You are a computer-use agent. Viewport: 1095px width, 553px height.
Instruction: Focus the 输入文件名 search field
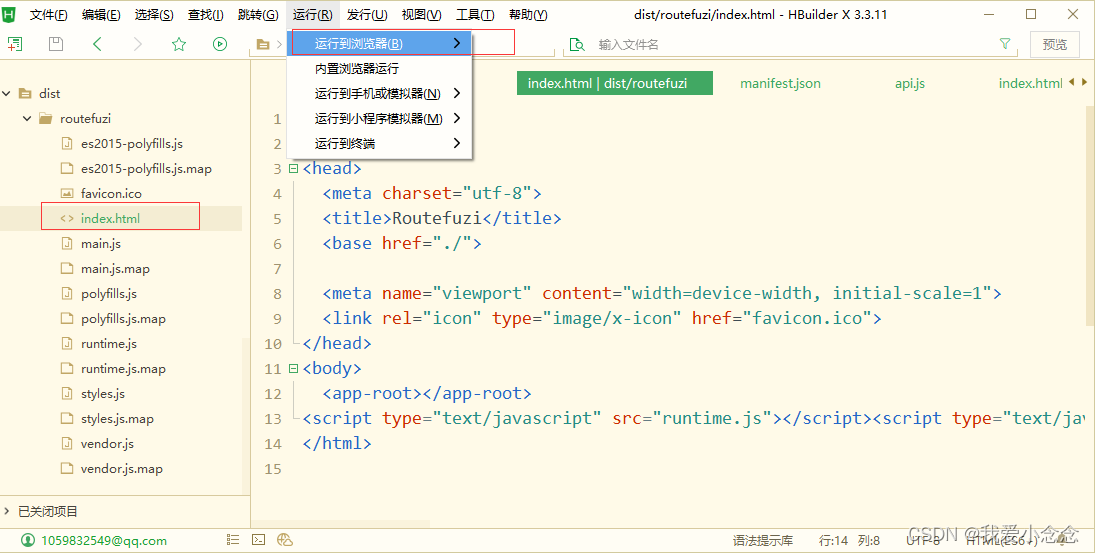pyautogui.click(x=789, y=45)
